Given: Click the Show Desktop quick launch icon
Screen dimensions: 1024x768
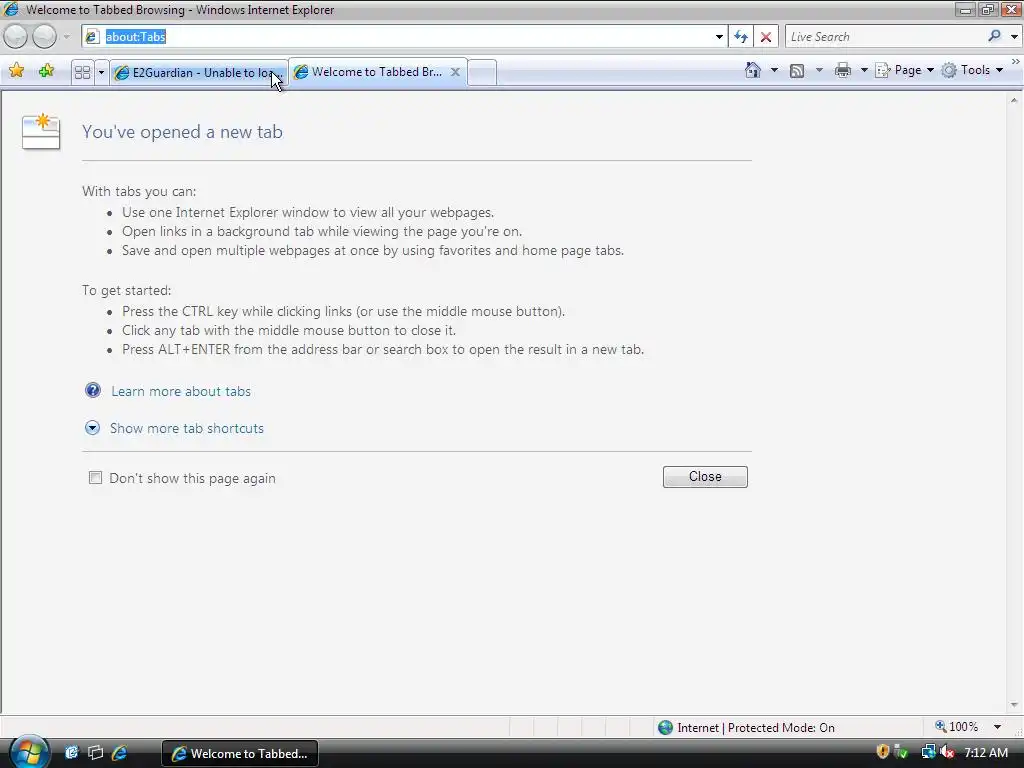Looking at the screenshot, I should click(71, 753).
